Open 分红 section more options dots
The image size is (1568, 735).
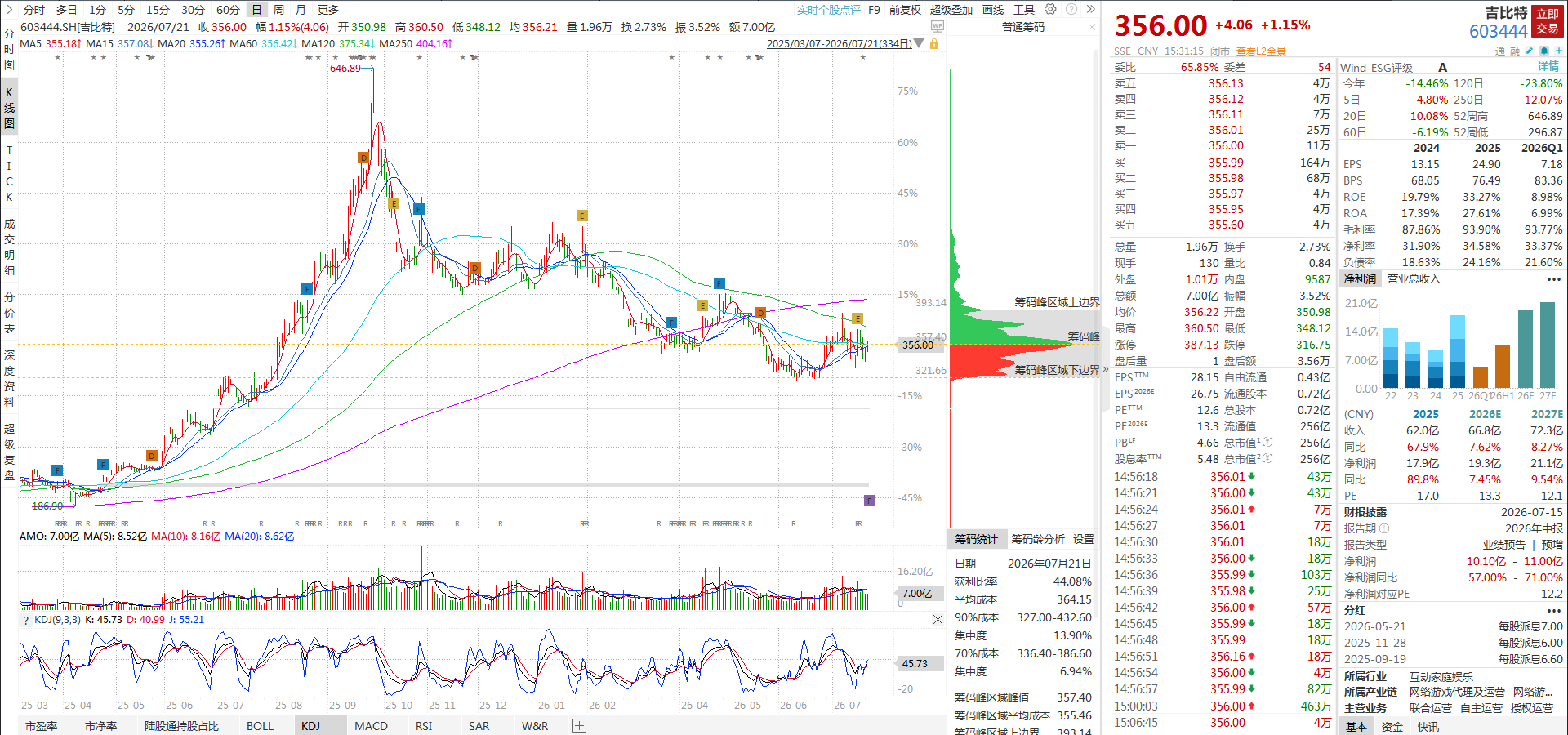click(1553, 611)
